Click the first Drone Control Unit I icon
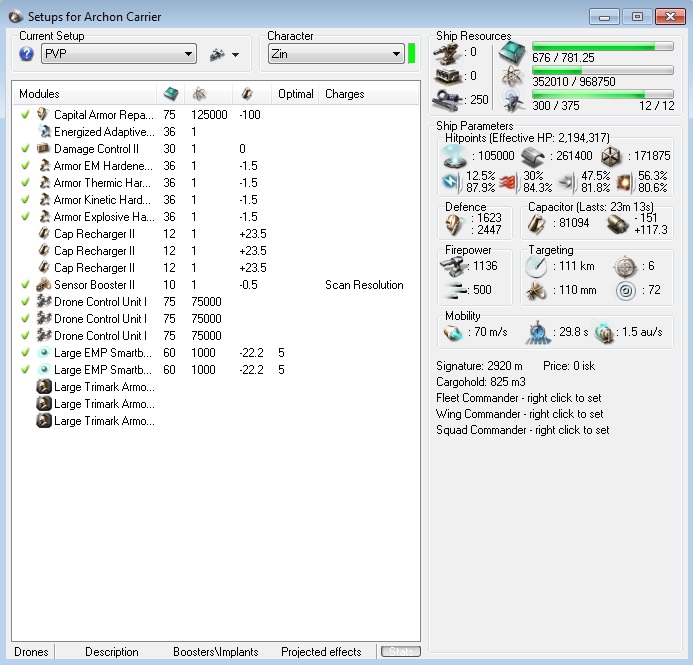Viewport: 693px width, 665px height. (x=43, y=301)
